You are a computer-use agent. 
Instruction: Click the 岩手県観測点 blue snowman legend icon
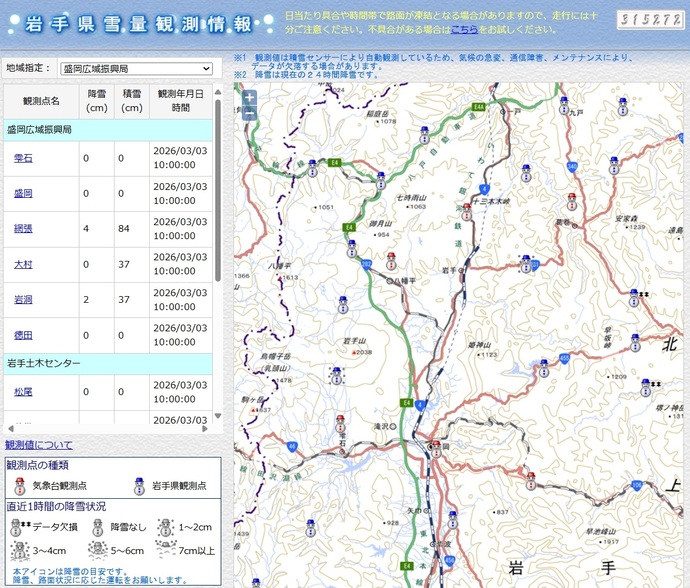point(139,486)
